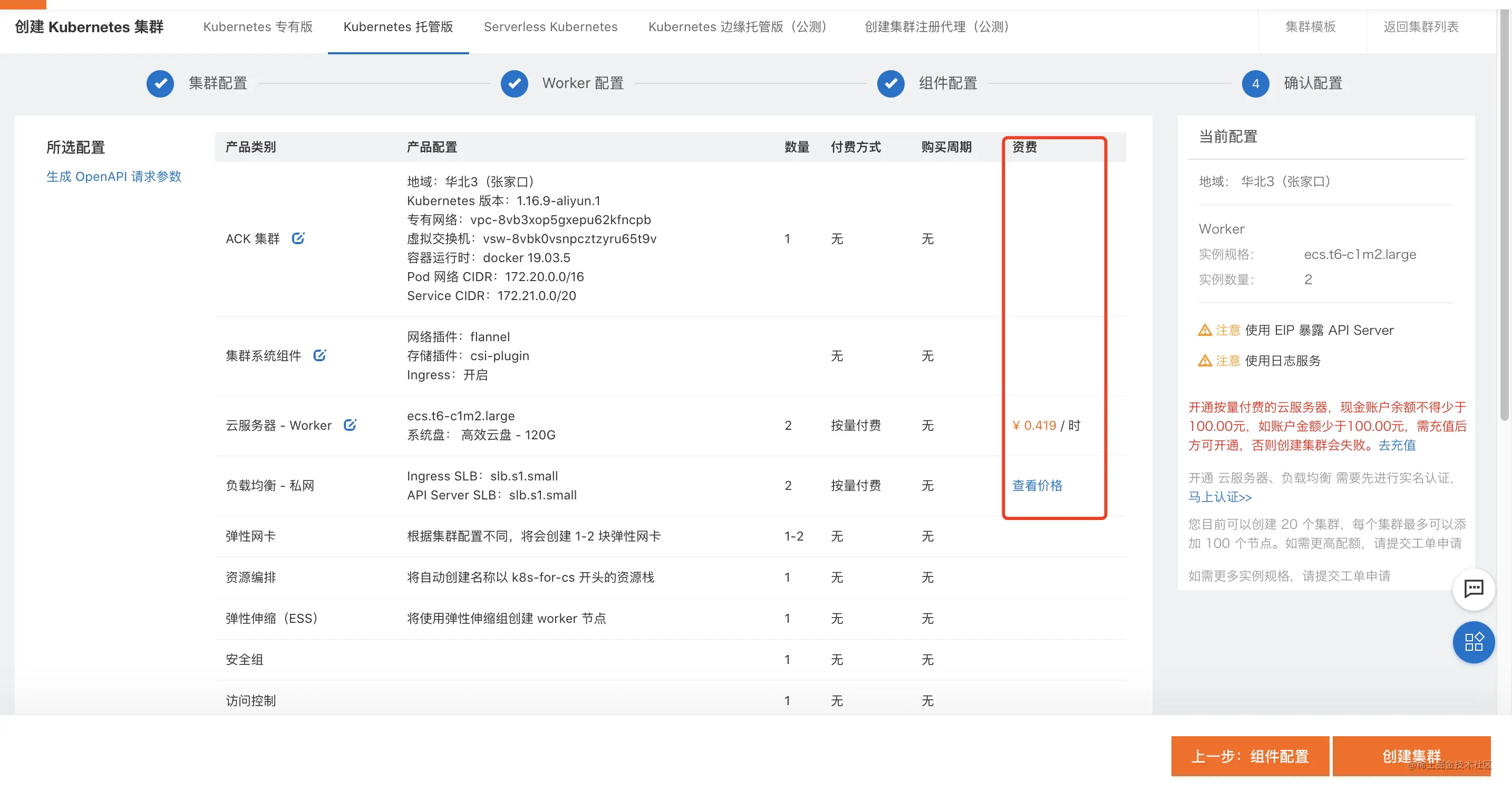The height and width of the screenshot is (790, 1512).
Task: Click the 集群配置 step checkmark icon
Action: [x=160, y=83]
